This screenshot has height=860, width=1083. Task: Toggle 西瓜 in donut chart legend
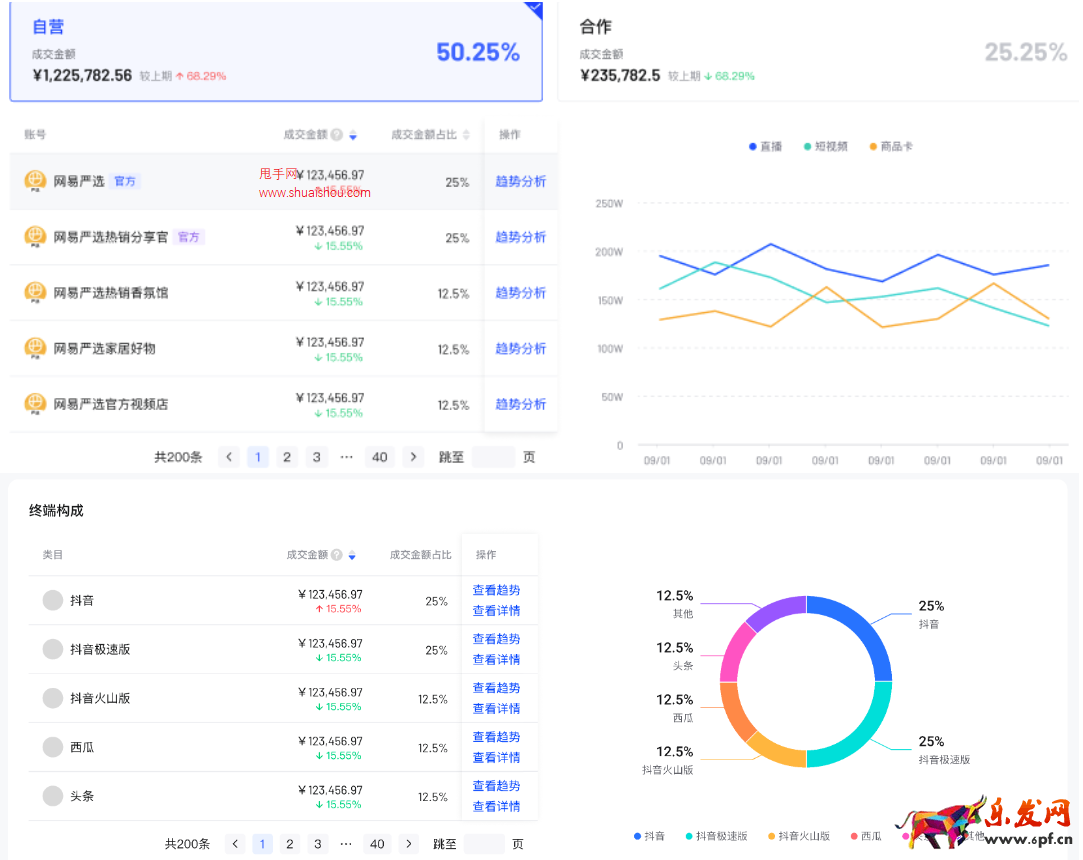tap(866, 837)
